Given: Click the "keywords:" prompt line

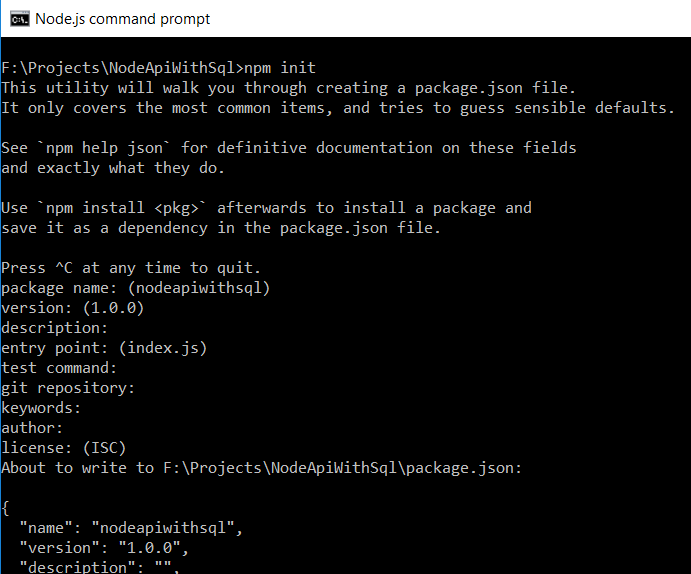Looking at the screenshot, I should 41,408.
